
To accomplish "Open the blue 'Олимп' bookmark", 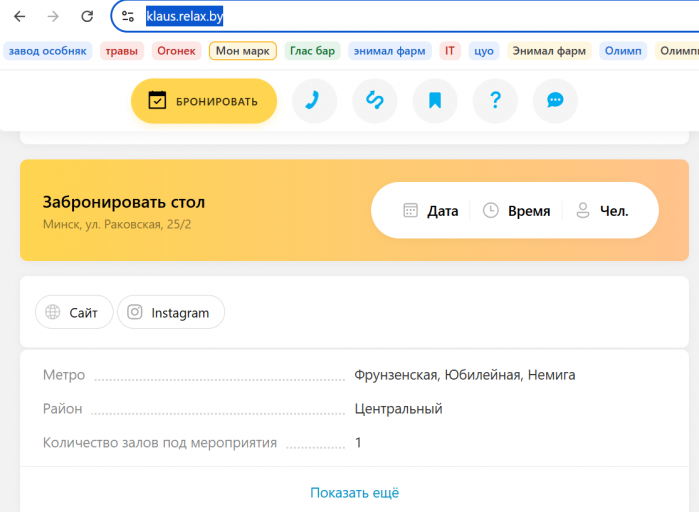I will (623, 51).
